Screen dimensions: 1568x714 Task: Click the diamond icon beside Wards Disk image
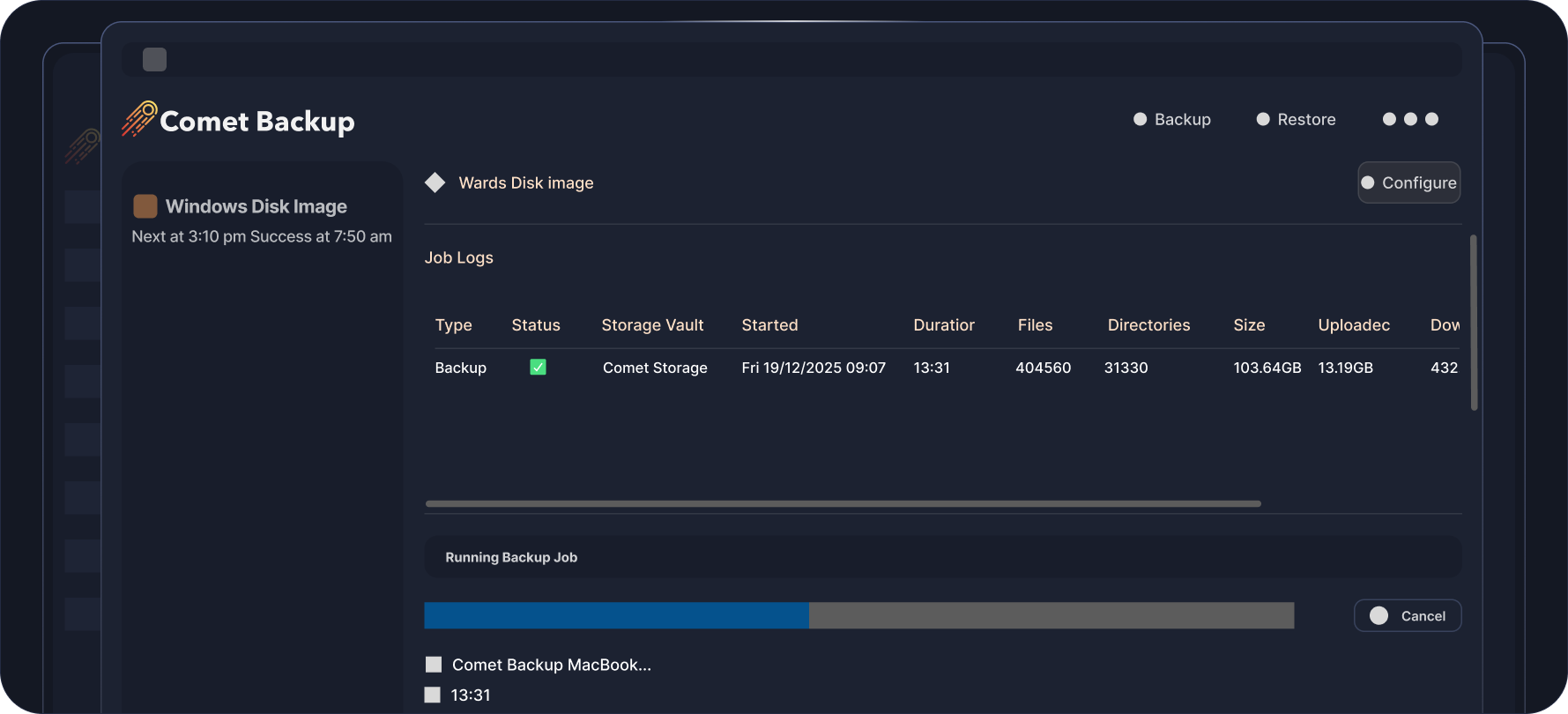click(x=435, y=182)
